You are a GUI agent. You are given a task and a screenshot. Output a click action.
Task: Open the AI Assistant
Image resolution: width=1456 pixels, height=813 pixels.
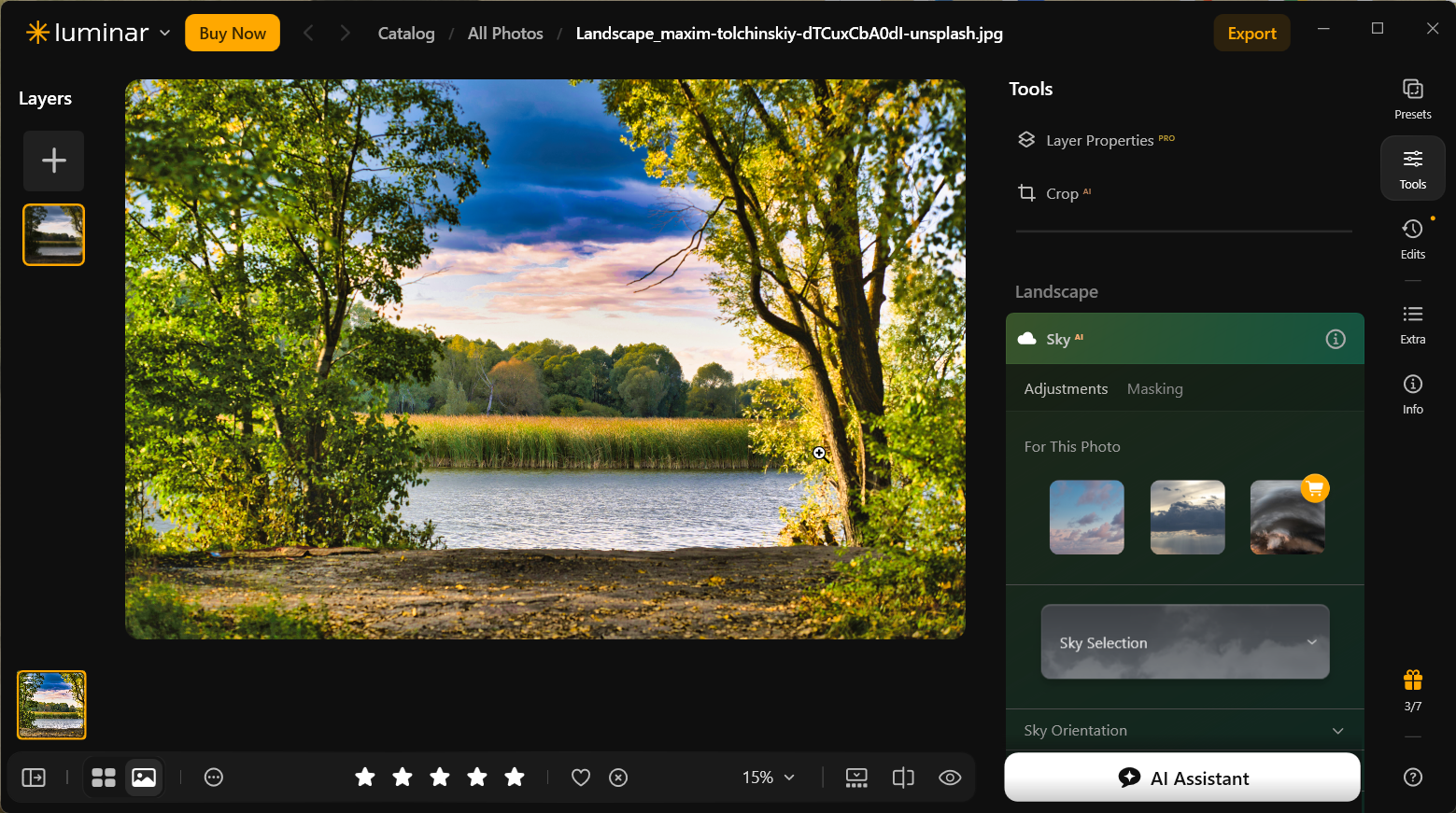1182,778
